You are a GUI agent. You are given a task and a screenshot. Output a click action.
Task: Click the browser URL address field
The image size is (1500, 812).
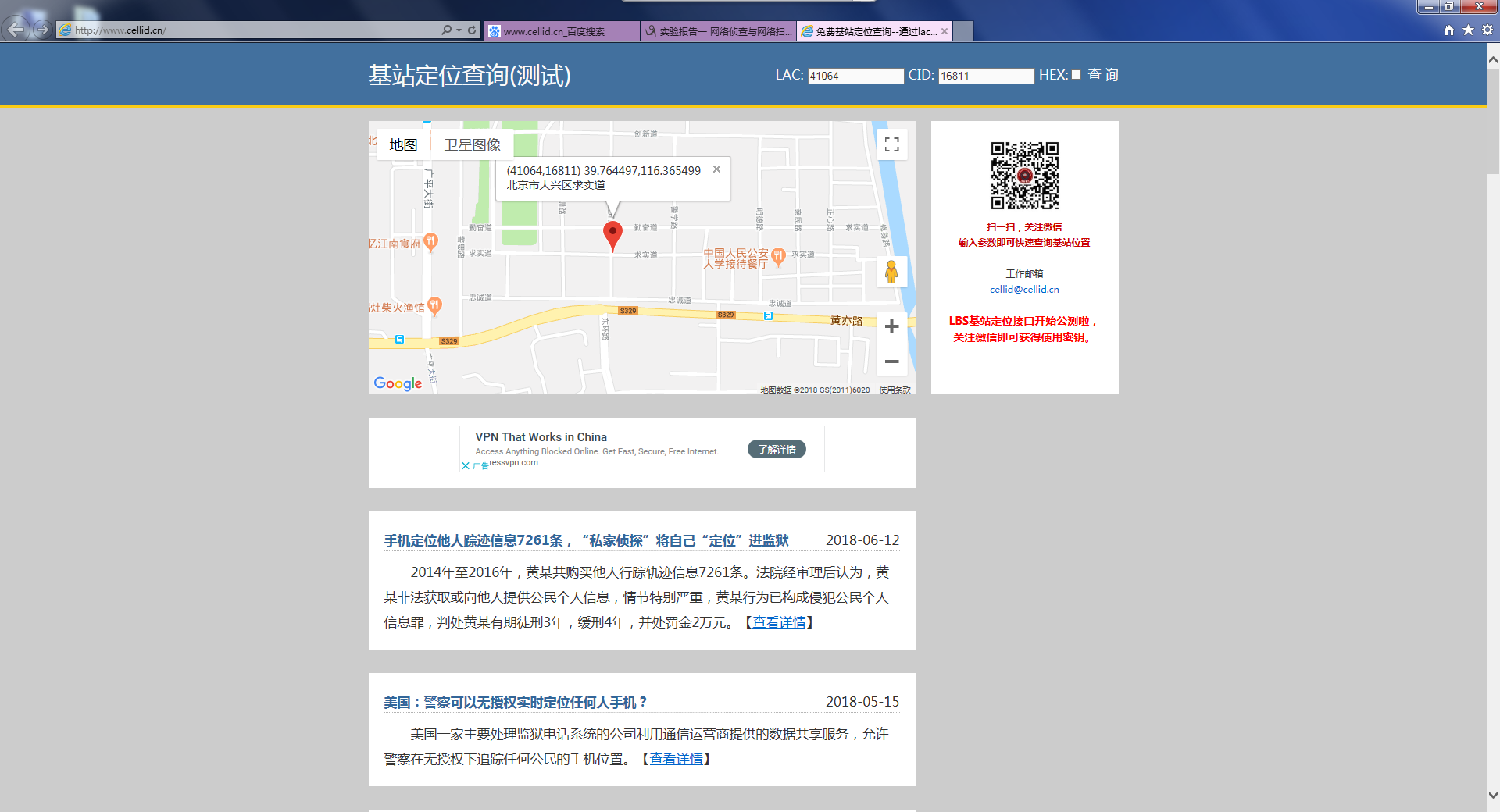point(248,30)
